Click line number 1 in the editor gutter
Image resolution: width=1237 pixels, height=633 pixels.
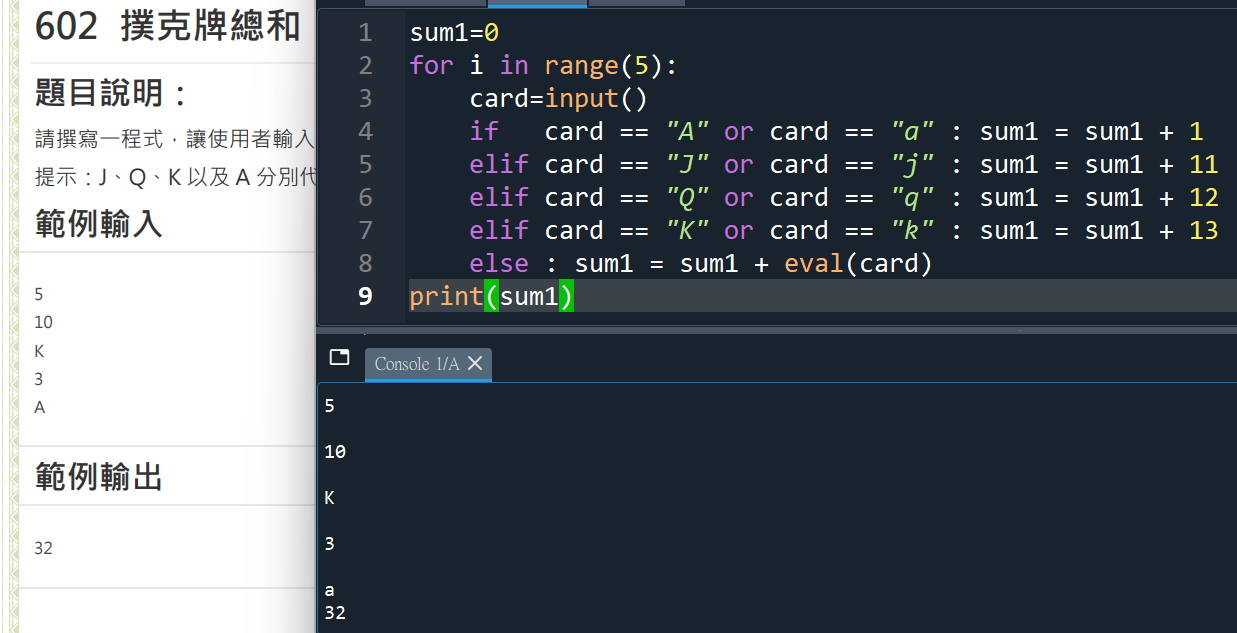click(x=364, y=33)
